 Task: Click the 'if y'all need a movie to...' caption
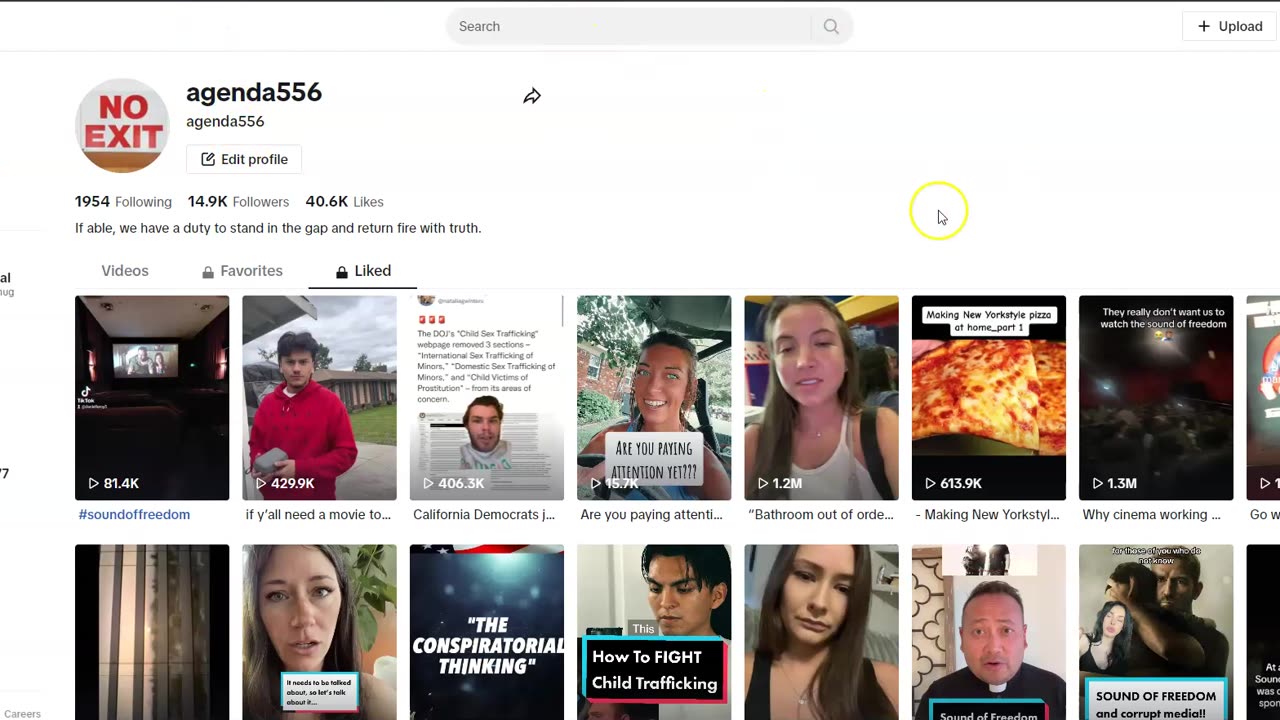(318, 515)
